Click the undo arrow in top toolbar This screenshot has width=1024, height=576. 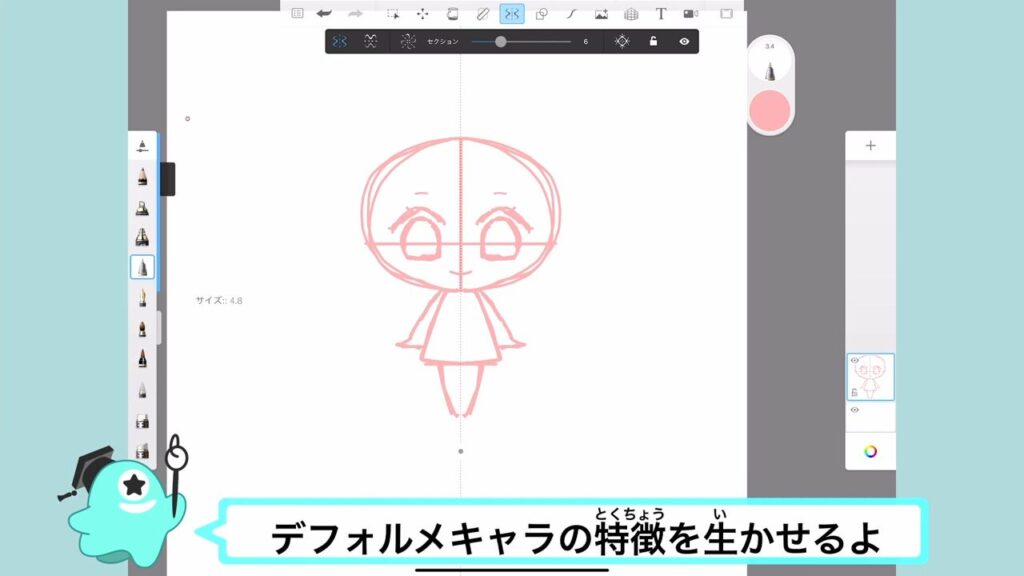pos(324,14)
